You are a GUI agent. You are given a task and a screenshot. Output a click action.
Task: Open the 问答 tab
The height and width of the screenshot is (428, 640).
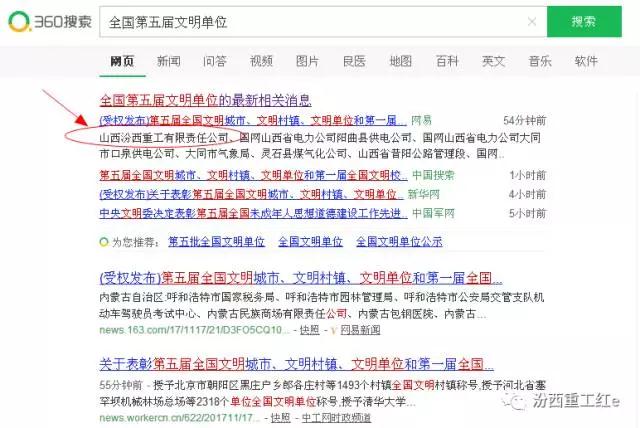click(215, 61)
